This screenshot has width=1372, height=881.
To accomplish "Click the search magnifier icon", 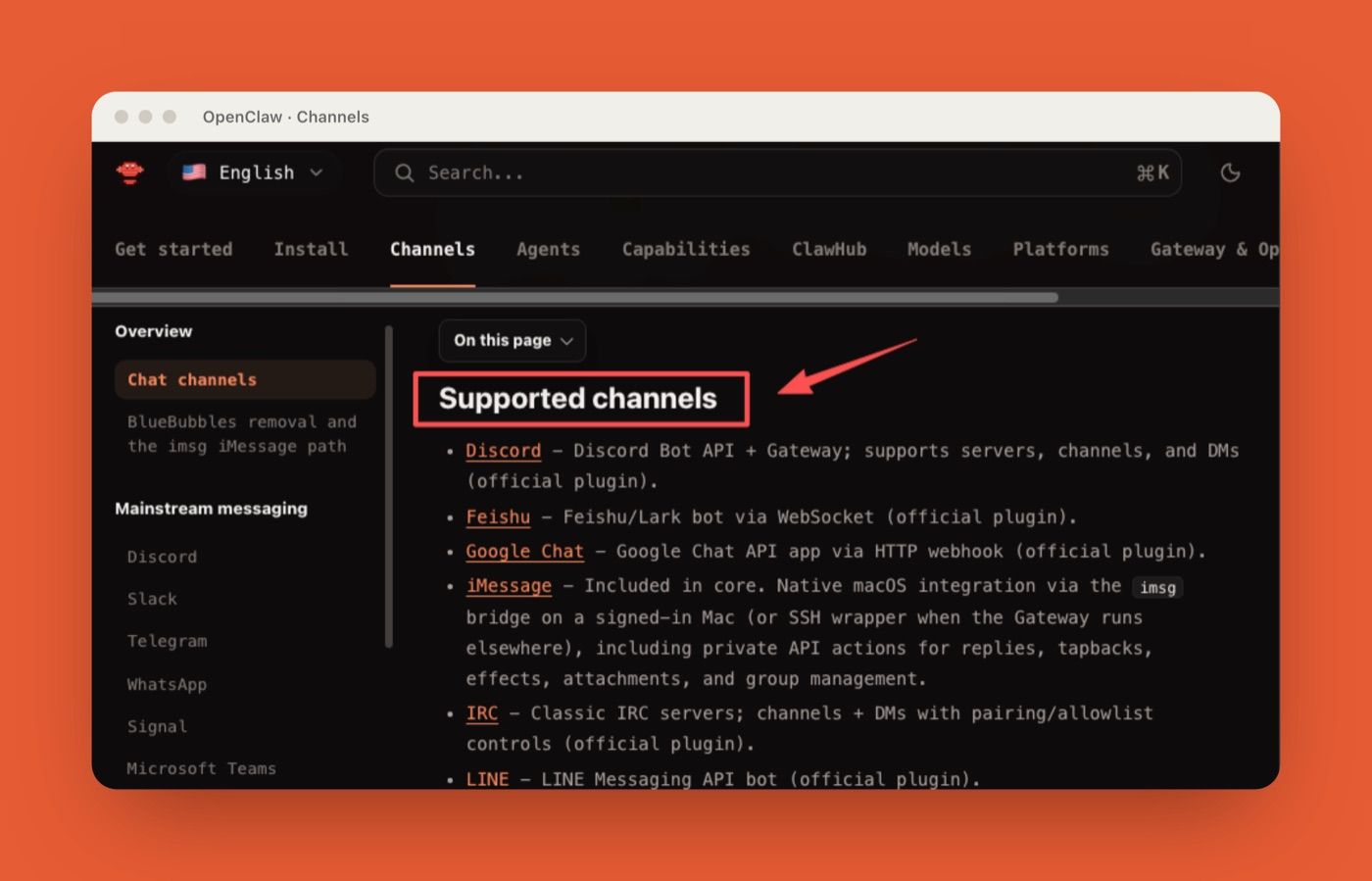I will pos(404,172).
